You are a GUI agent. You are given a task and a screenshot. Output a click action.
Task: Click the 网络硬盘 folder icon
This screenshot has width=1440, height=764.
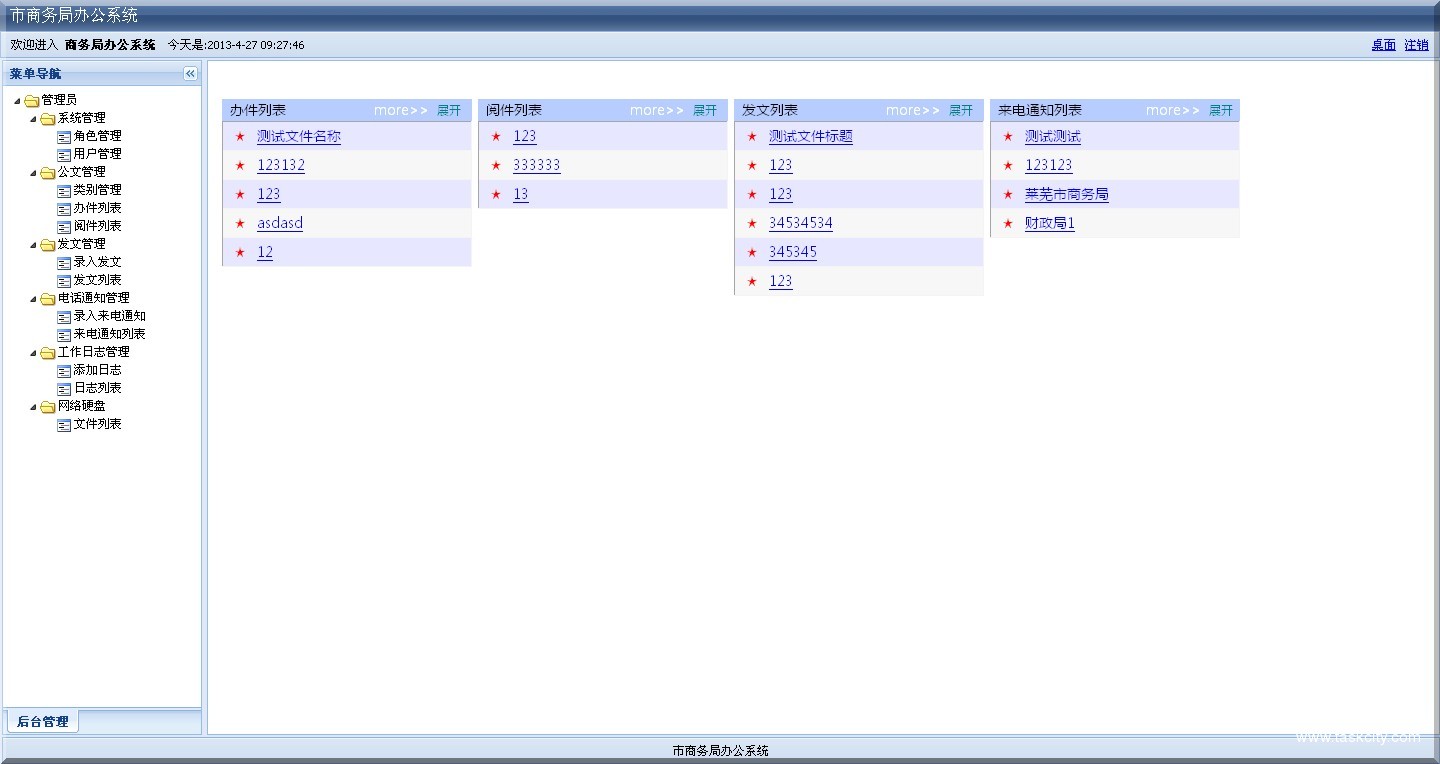tap(48, 406)
